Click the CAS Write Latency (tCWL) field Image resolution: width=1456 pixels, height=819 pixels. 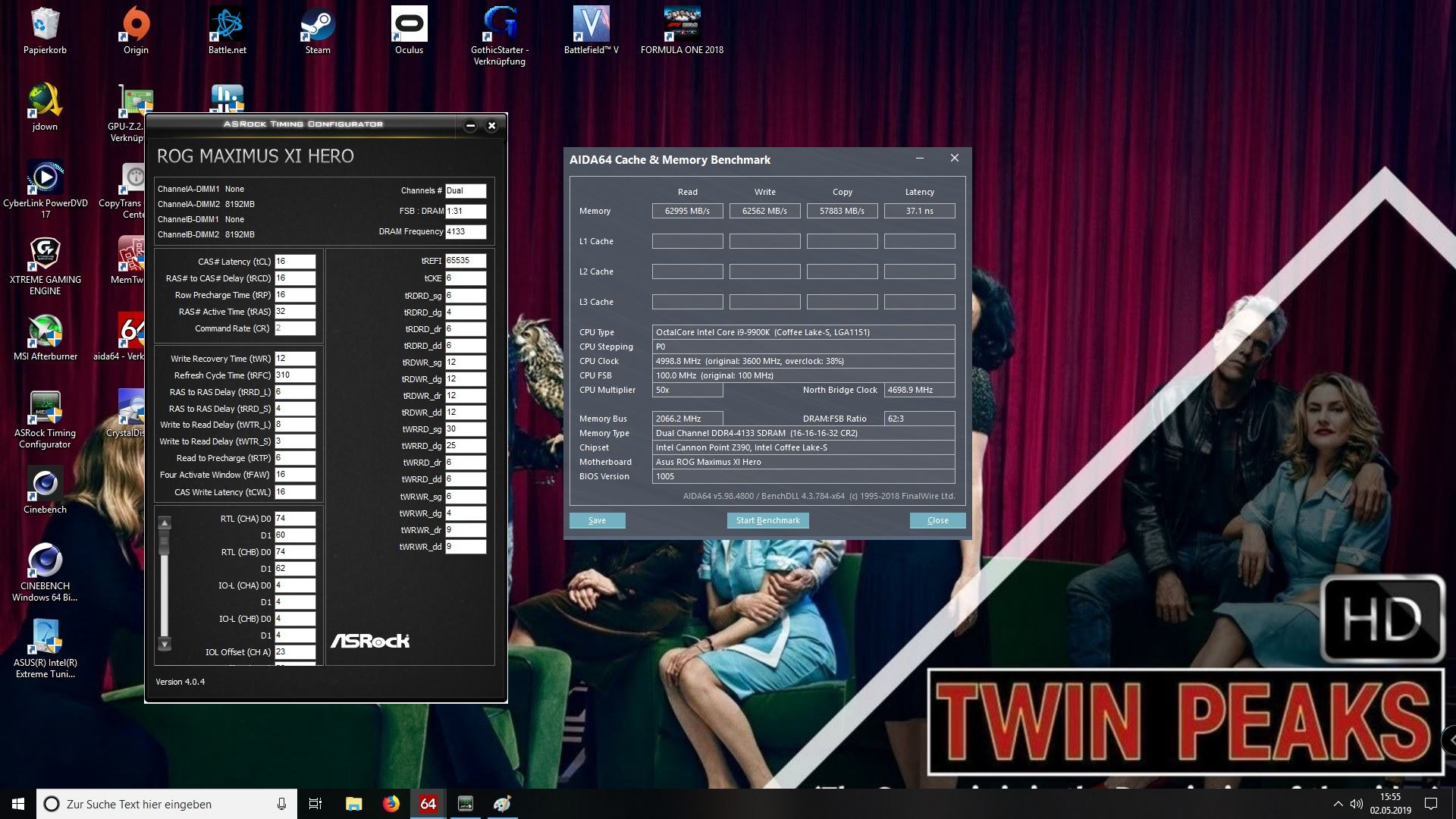(294, 492)
